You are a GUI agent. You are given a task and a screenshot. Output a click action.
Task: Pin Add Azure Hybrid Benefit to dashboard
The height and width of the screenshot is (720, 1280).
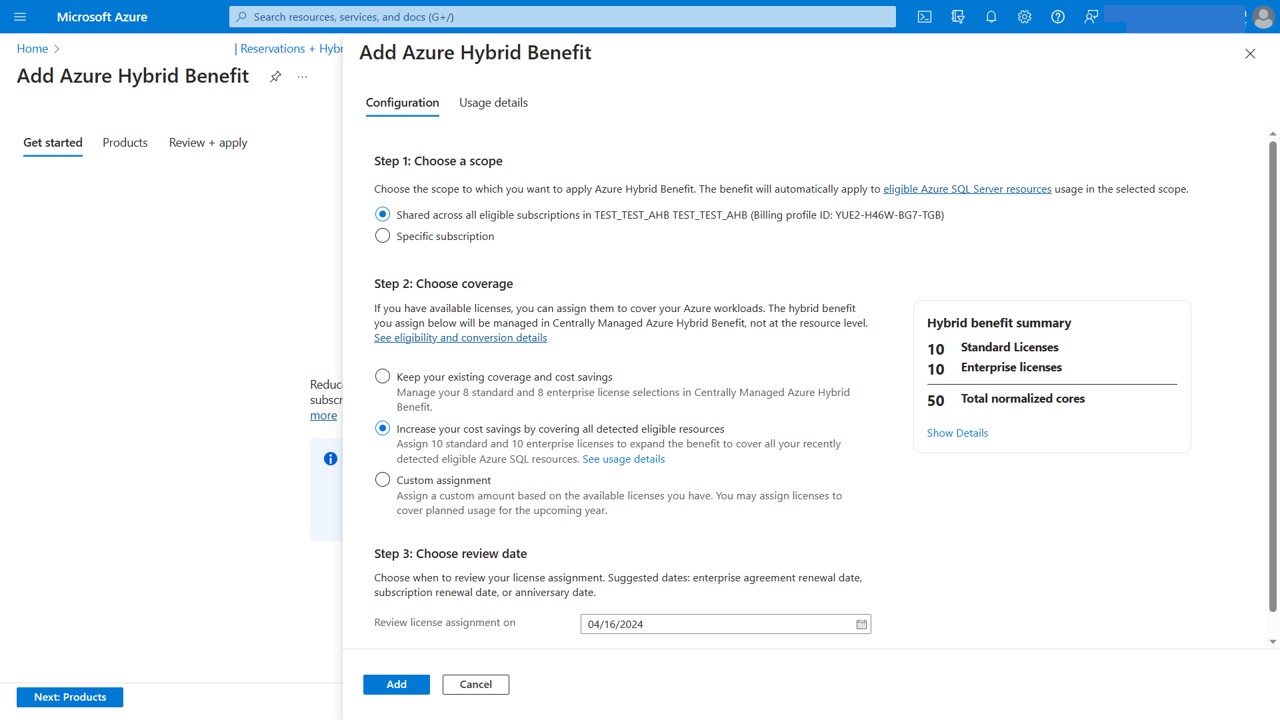(x=275, y=76)
